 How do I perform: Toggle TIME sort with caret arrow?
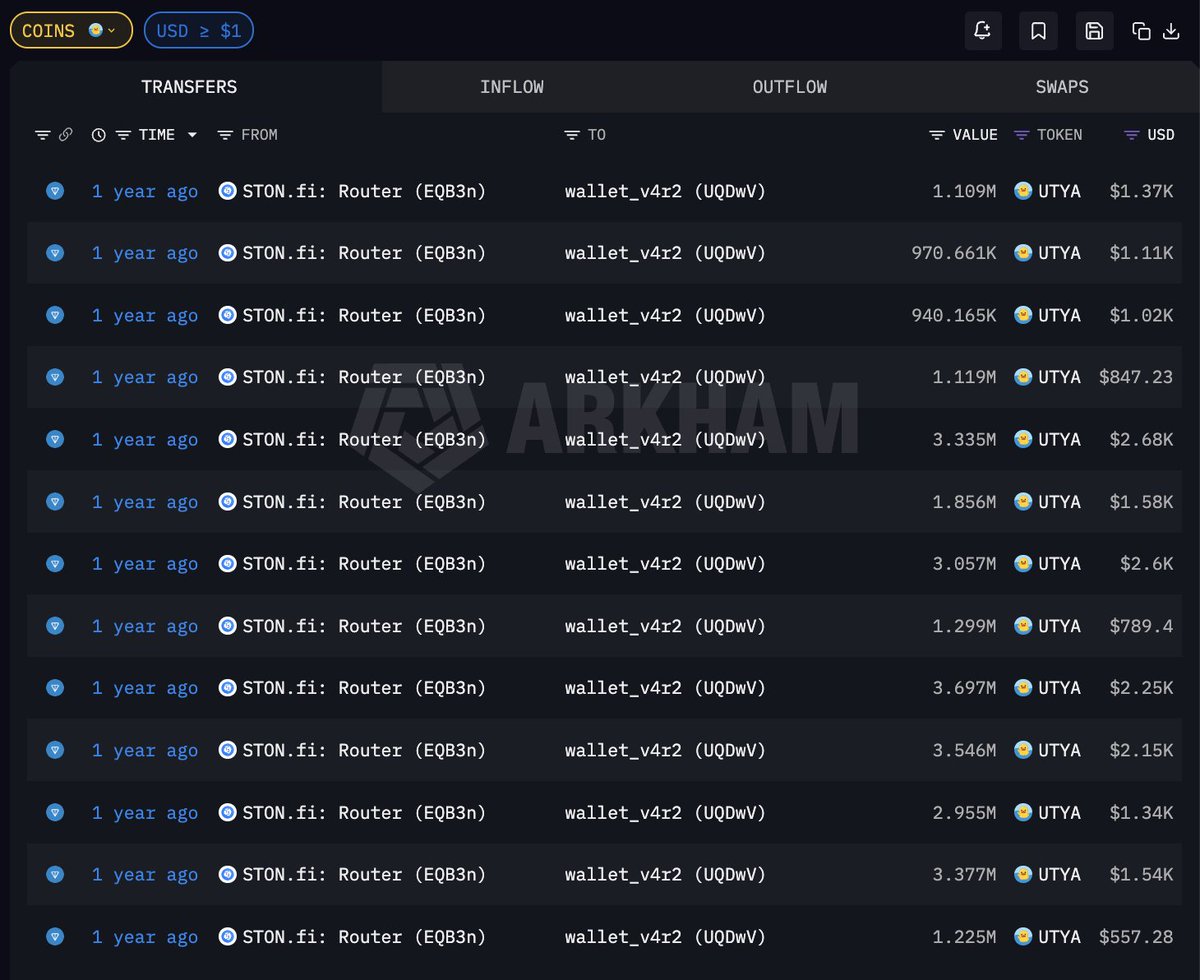192,135
